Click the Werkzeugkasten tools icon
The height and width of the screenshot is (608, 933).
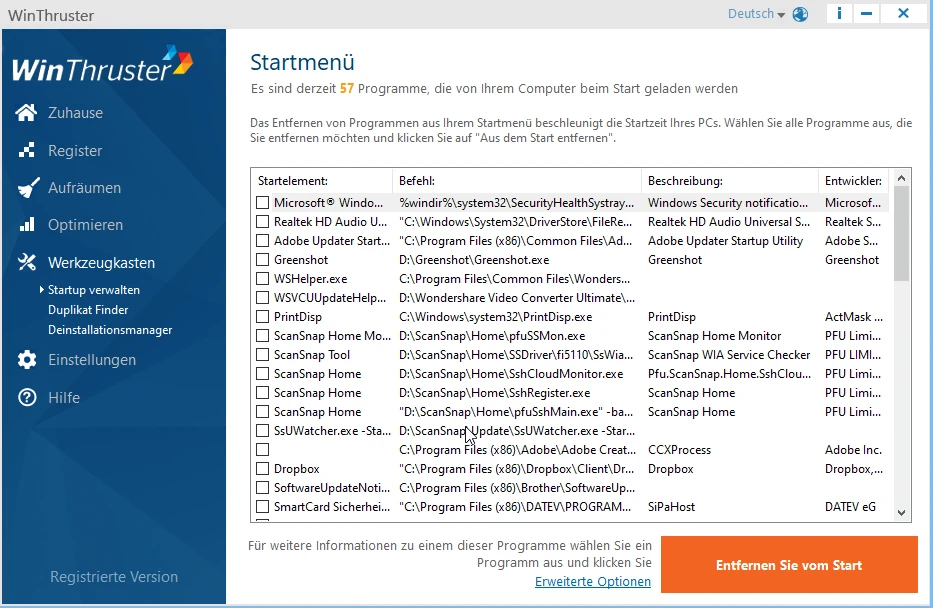27,263
